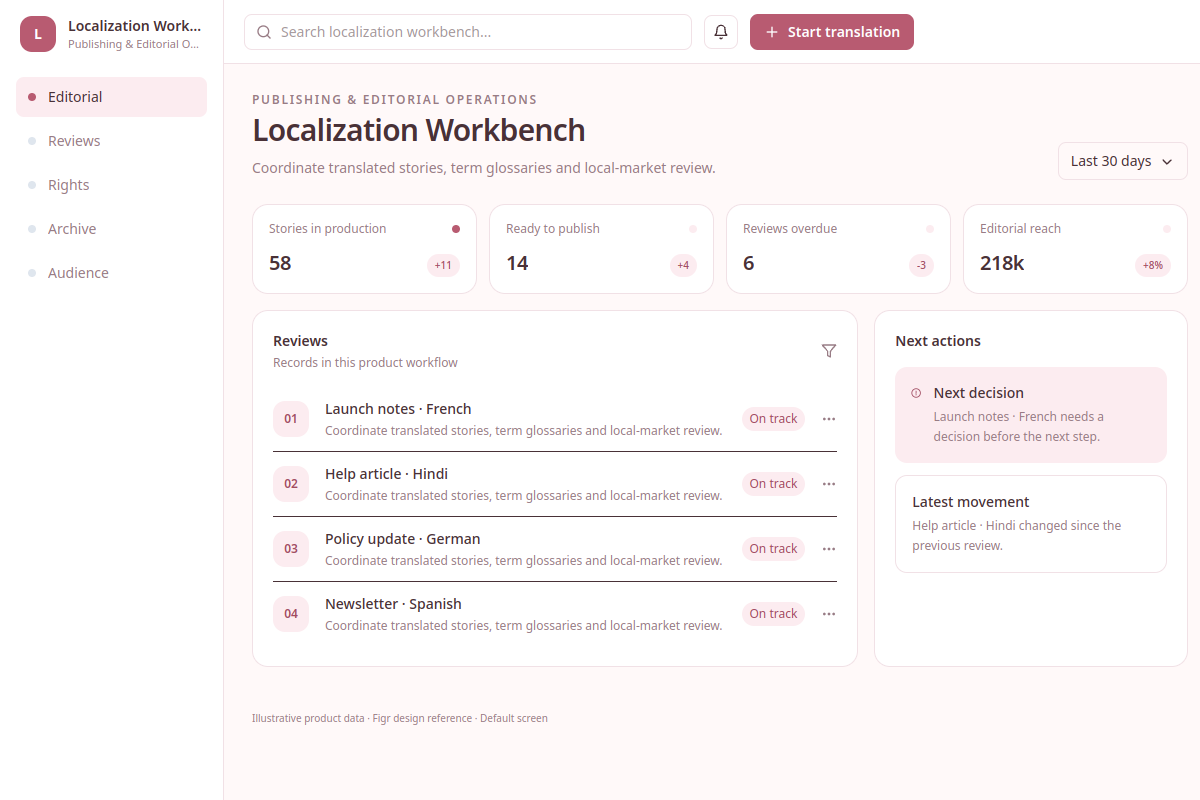Select the Newsletter · Spanish title
Image resolution: width=1200 pixels, height=800 pixels.
pyautogui.click(x=393, y=604)
